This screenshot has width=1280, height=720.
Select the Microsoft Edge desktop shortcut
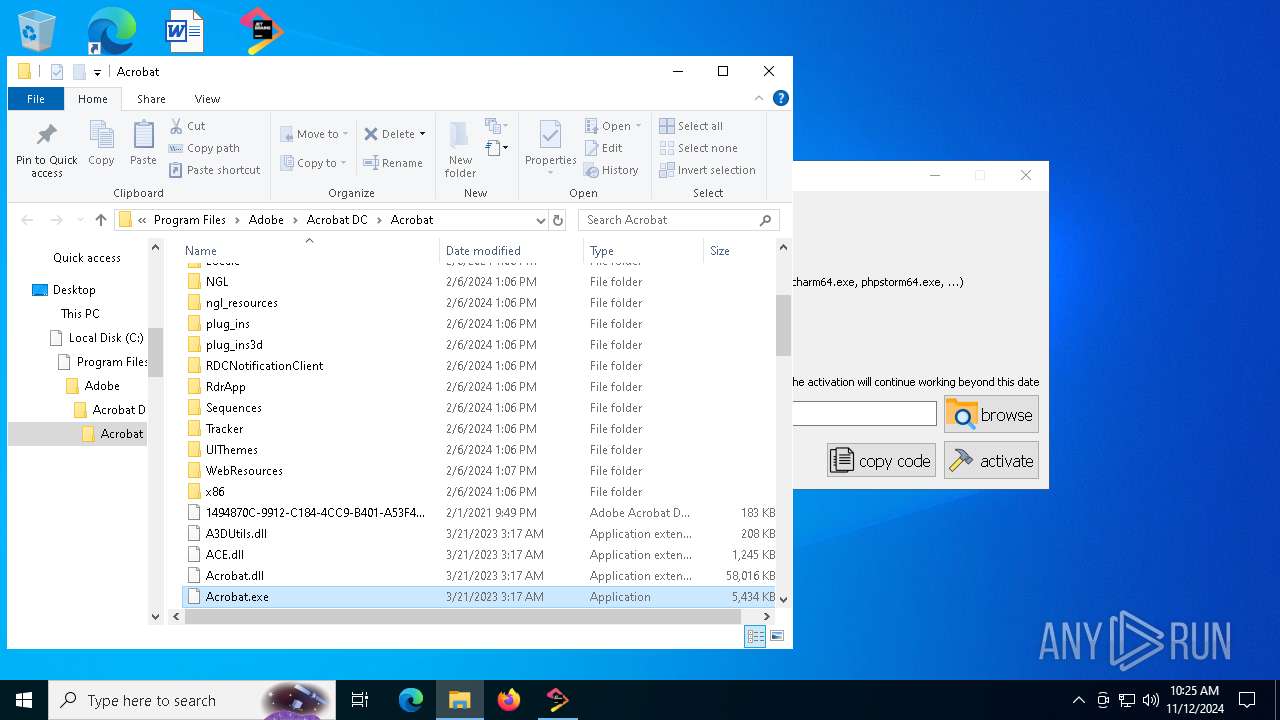click(x=111, y=30)
